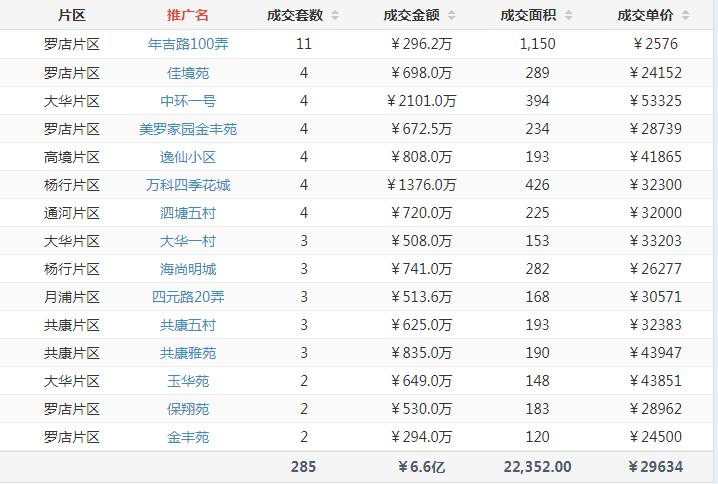Select 共康片区 in the 共康雅苑 row
This screenshot has width=718, height=484.
coord(72,353)
